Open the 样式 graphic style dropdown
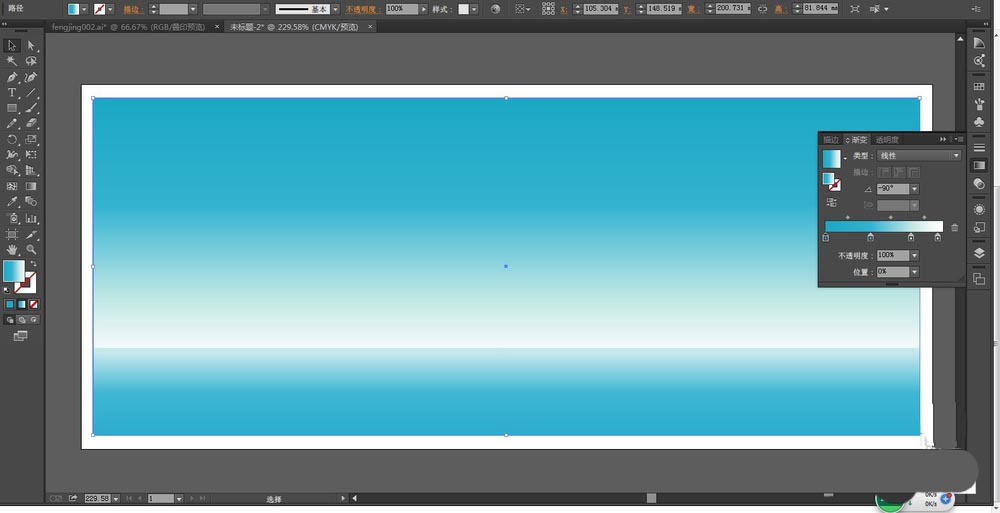Image resolution: width=1000 pixels, height=513 pixels. (475, 9)
